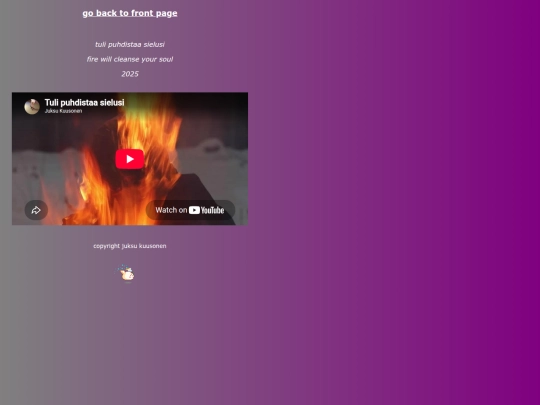This screenshot has height=405, width=540.
Task: Play the Tuli puhdistaa sielusi video
Action: coord(129,159)
